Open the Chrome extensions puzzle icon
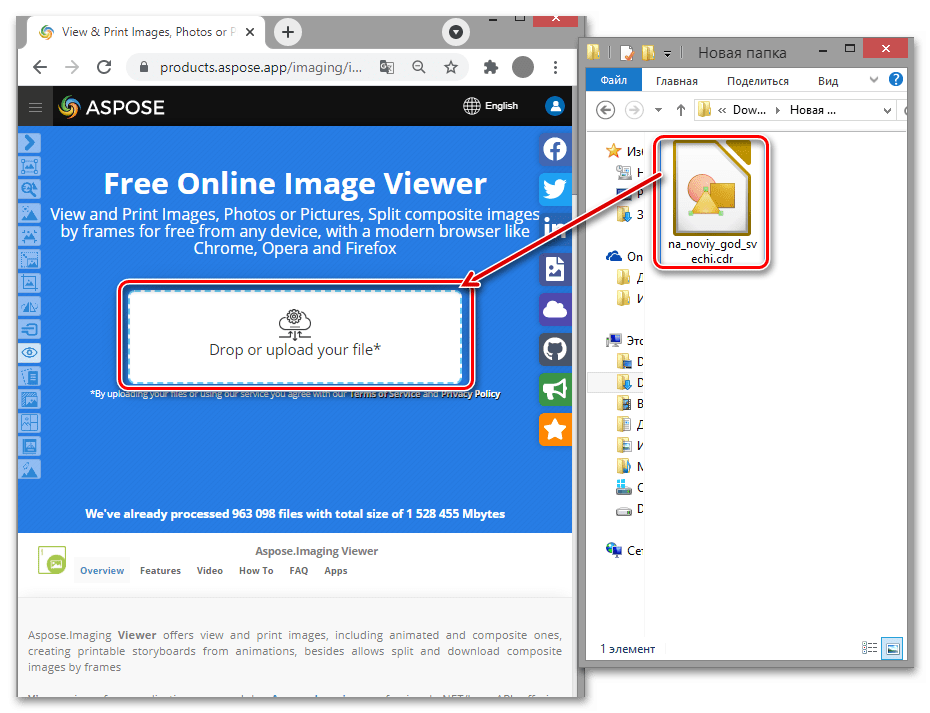Screen dimensions: 930x713 [491, 67]
